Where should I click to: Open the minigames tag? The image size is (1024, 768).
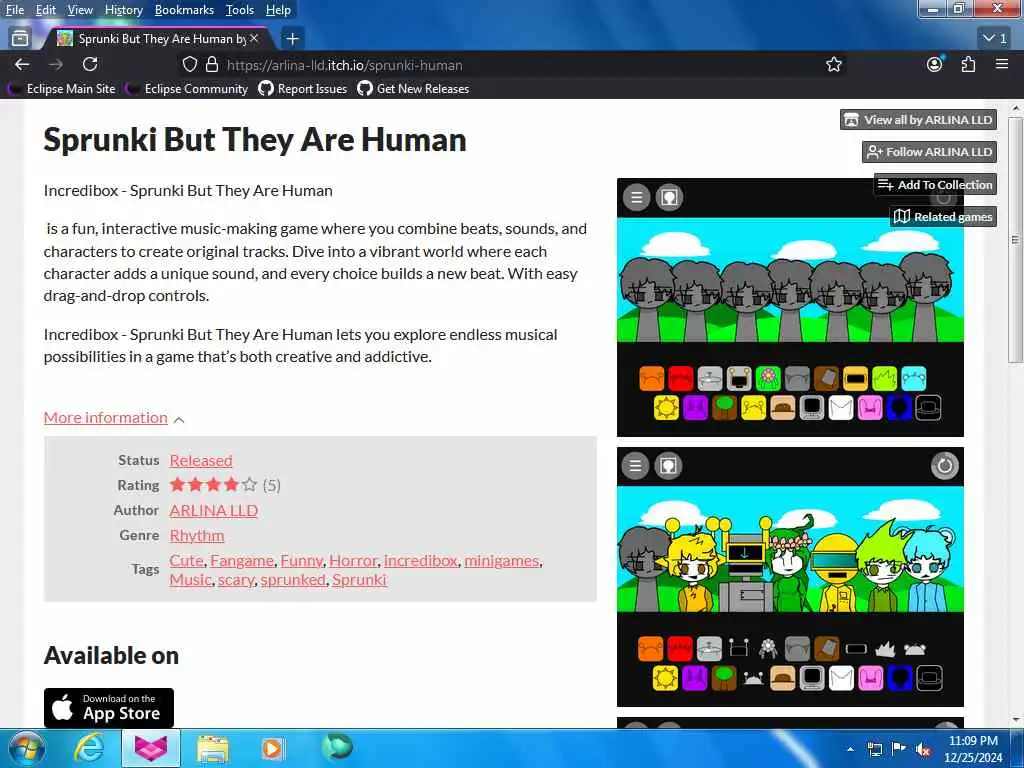pyautogui.click(x=502, y=560)
